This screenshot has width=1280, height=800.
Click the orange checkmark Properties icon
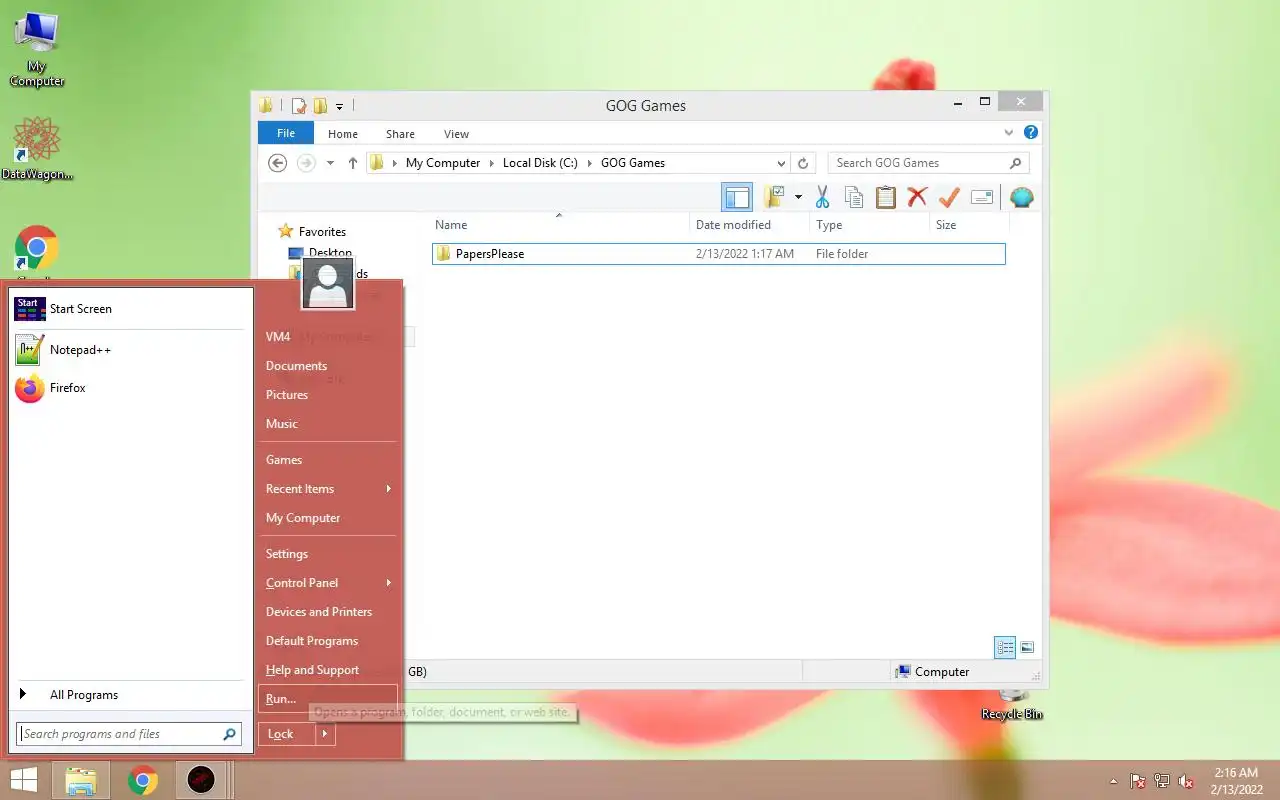click(x=949, y=197)
